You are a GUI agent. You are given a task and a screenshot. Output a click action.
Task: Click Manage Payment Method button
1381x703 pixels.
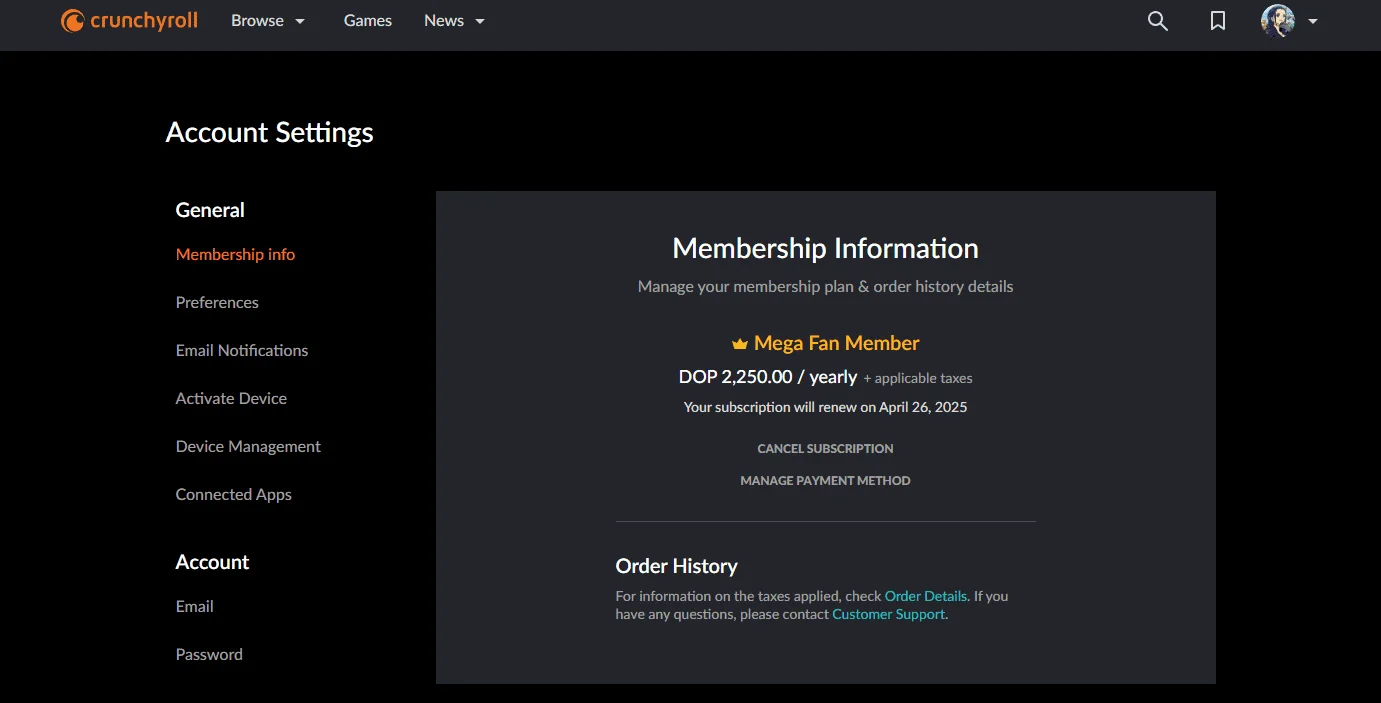826,481
